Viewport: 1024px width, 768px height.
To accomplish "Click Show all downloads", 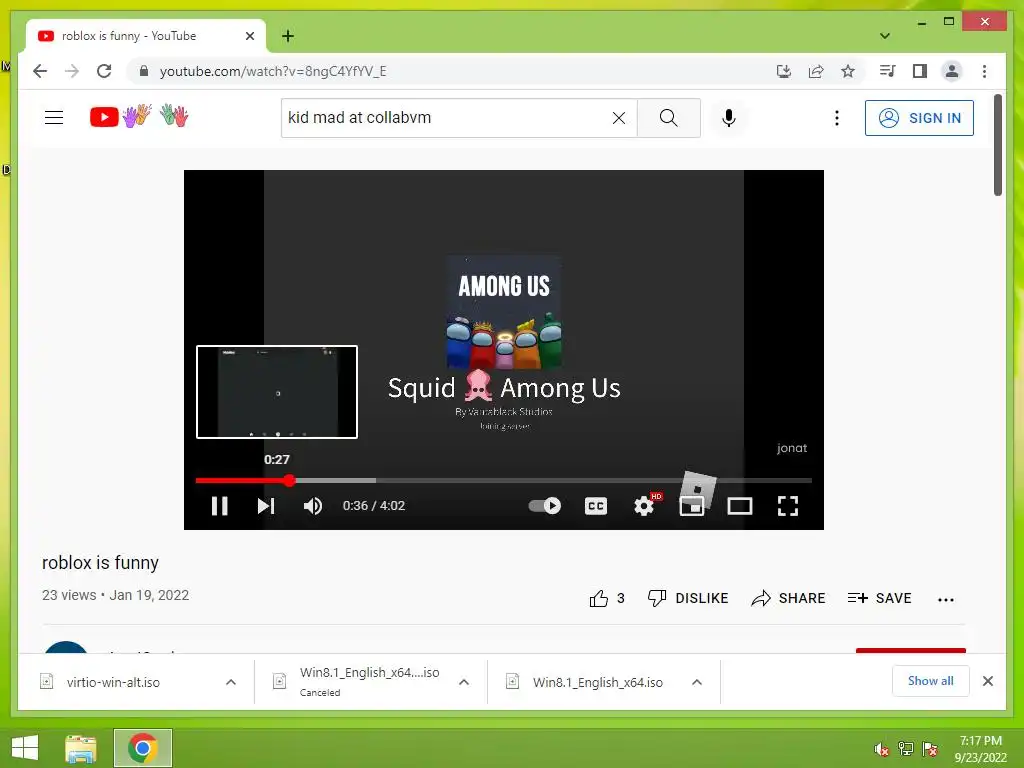I will pyautogui.click(x=930, y=681).
